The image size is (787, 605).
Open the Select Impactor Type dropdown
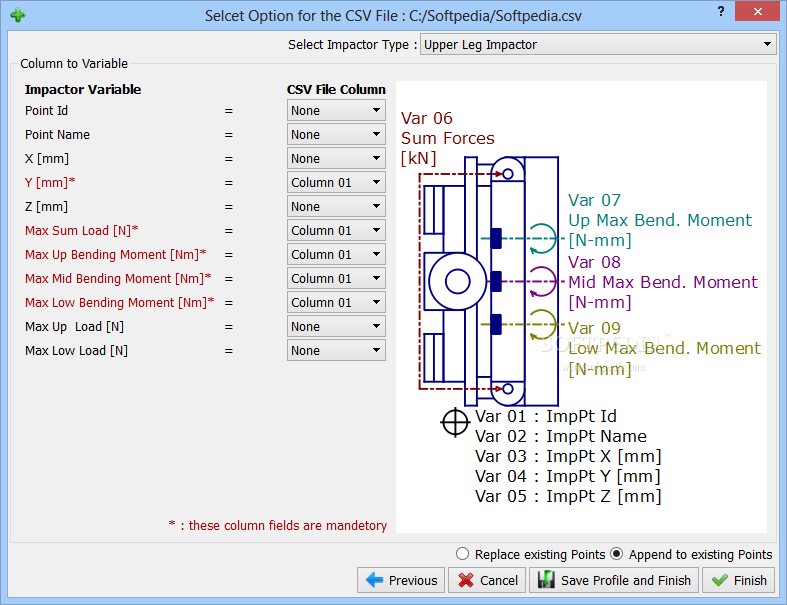point(598,45)
